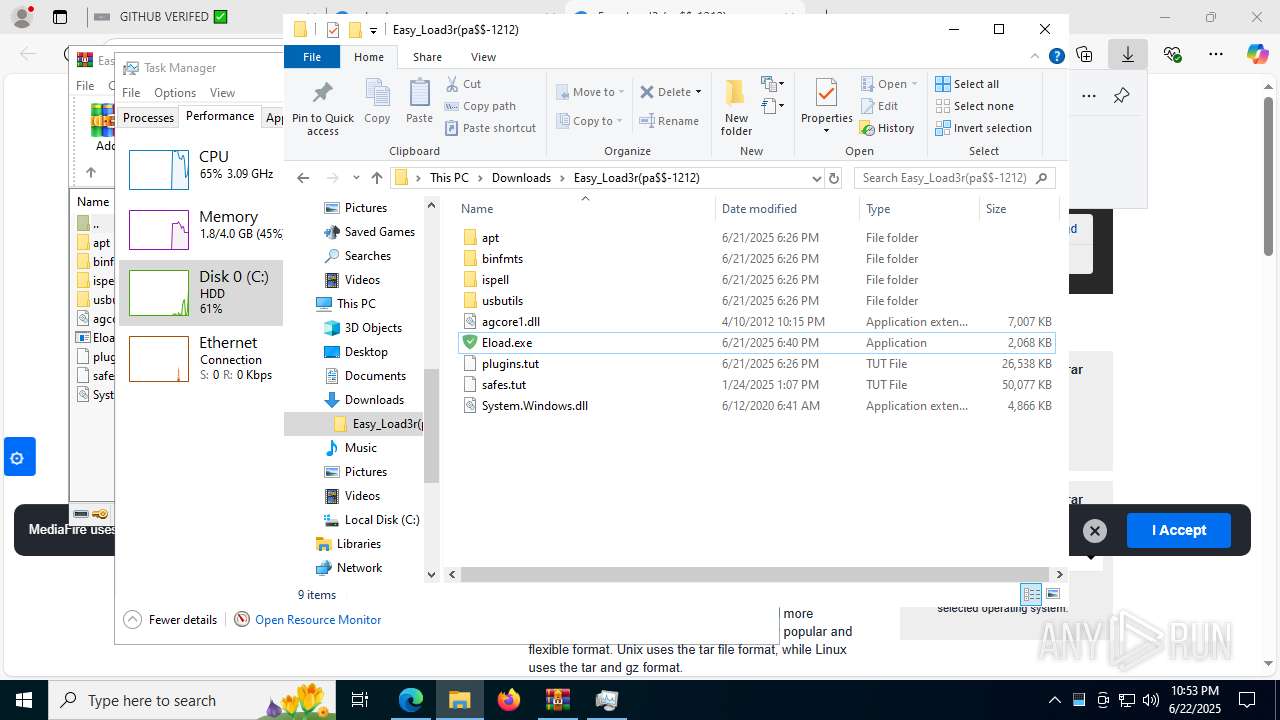Switch to Task Manager Processes tab

(x=148, y=118)
